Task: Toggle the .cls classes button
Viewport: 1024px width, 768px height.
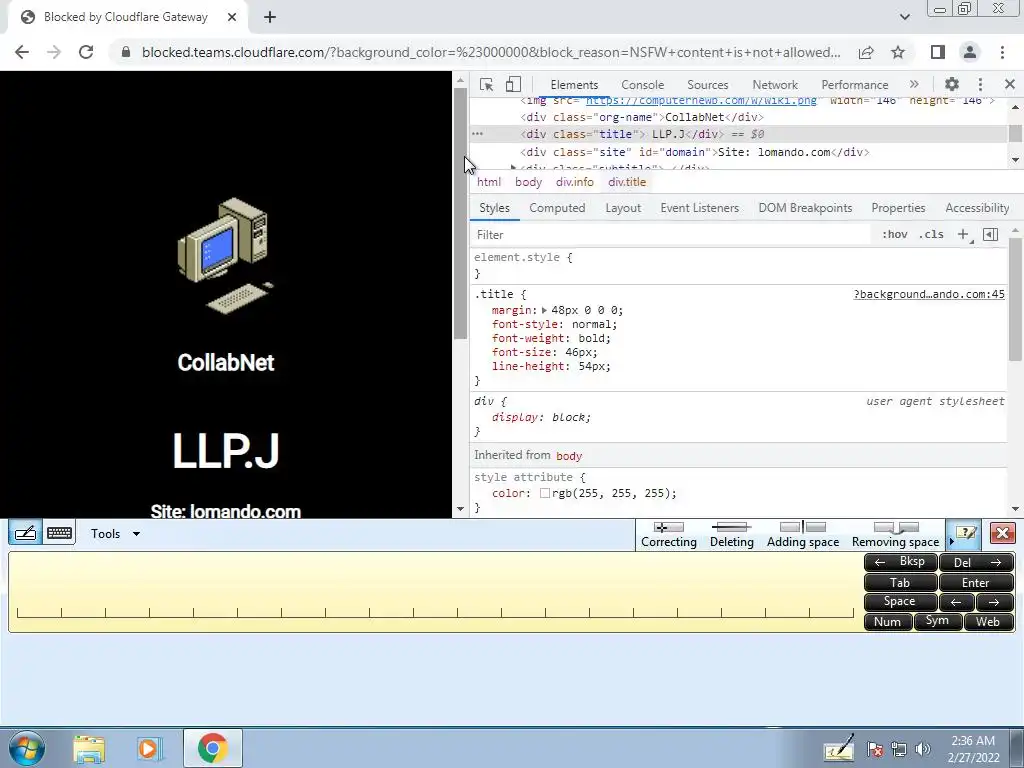Action: [x=931, y=234]
